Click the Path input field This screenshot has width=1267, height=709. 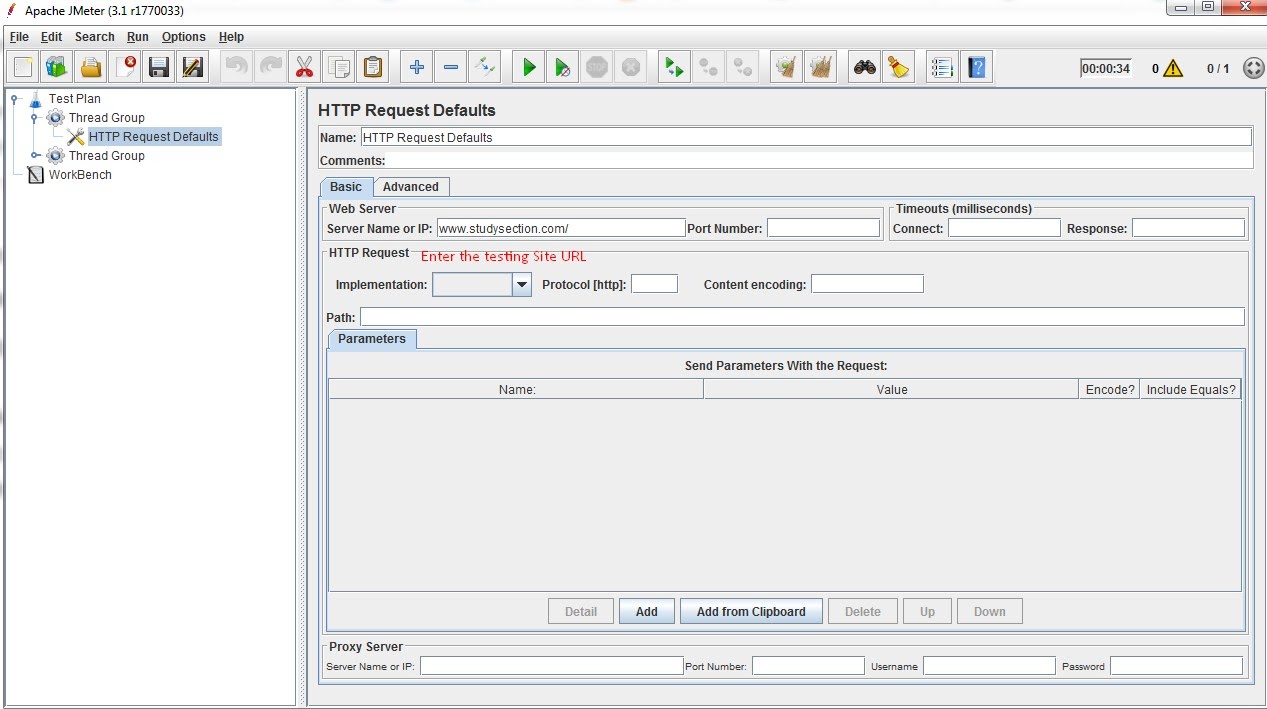pos(802,317)
